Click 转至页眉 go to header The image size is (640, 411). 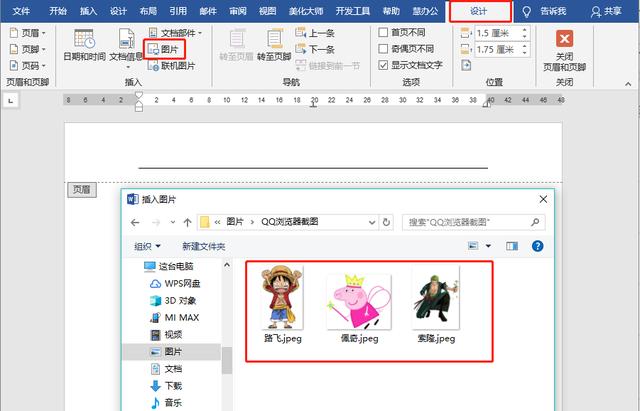236,45
